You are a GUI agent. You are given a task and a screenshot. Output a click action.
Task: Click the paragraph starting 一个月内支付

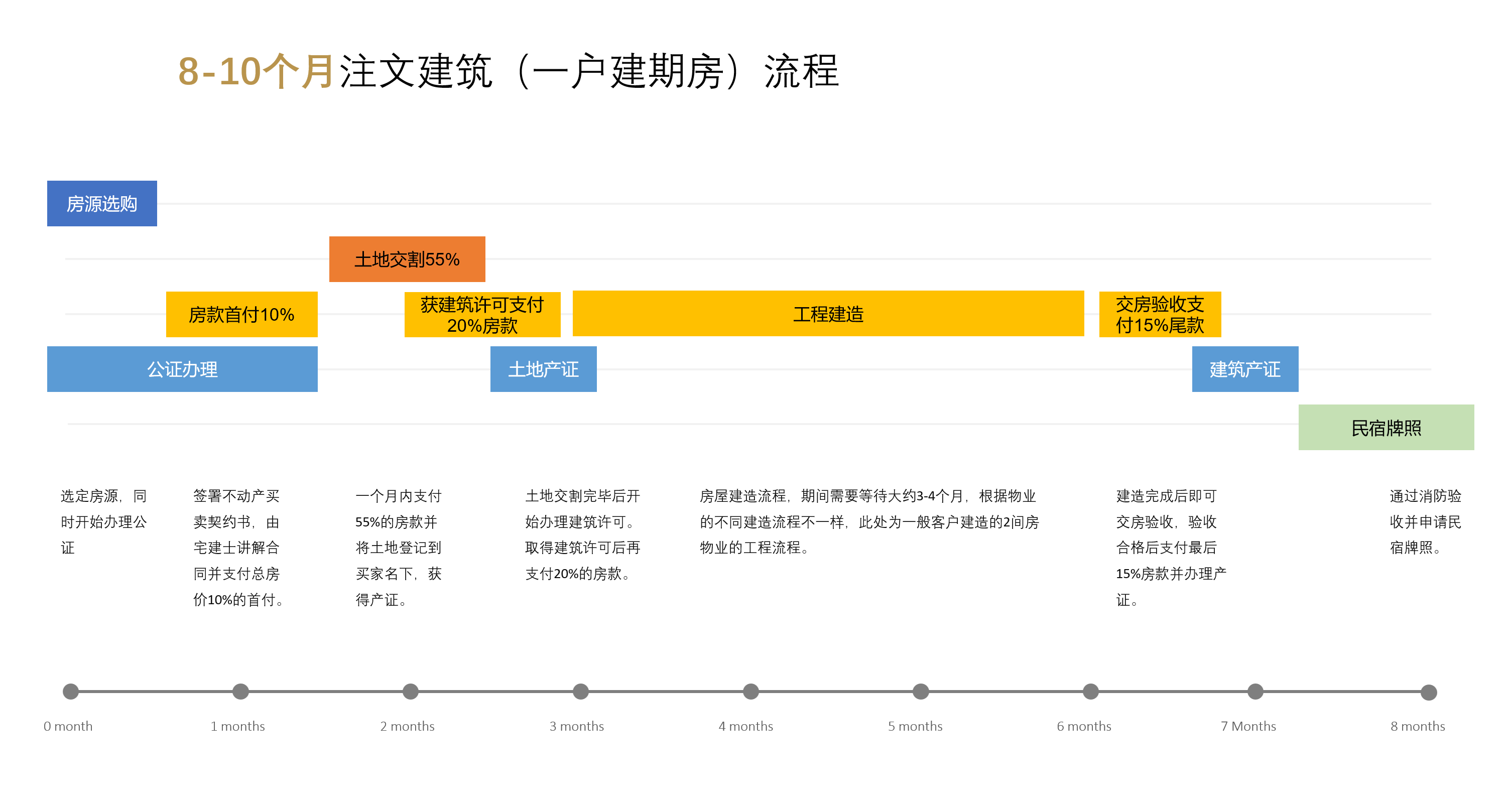point(399,548)
